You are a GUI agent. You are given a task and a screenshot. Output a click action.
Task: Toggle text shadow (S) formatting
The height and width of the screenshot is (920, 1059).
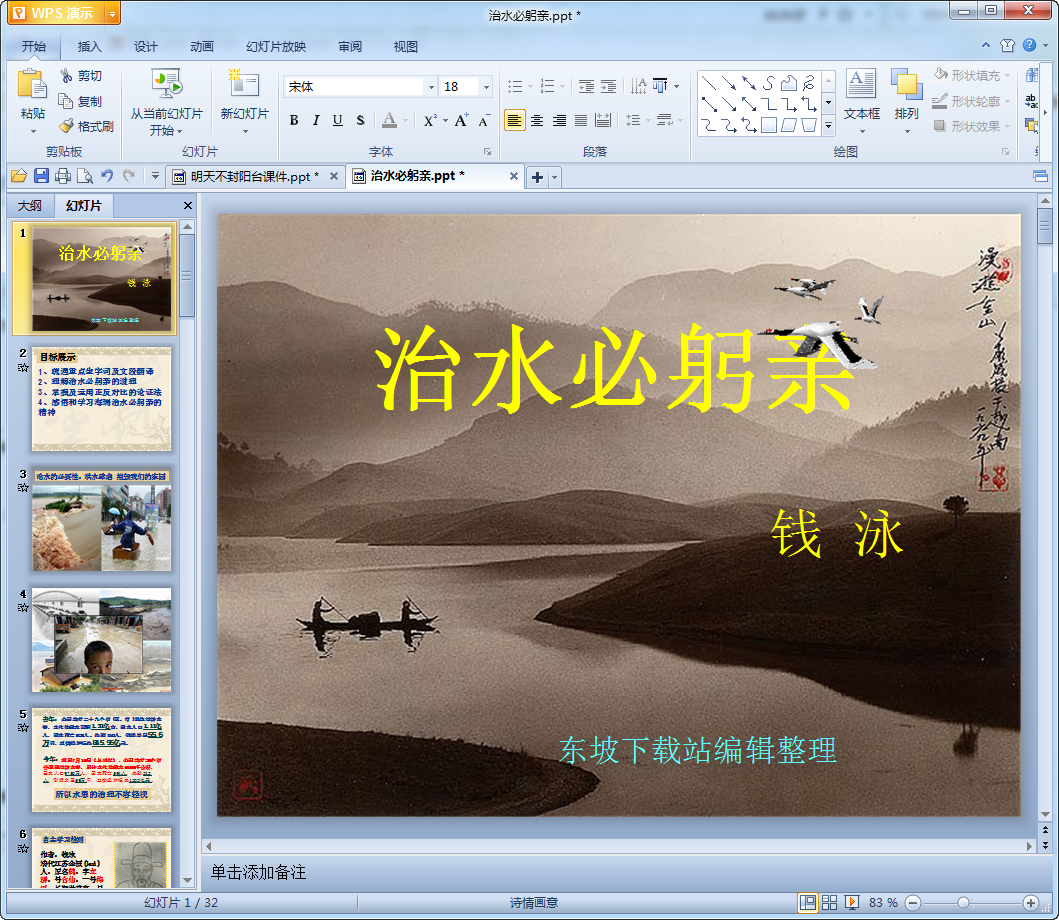(x=360, y=120)
